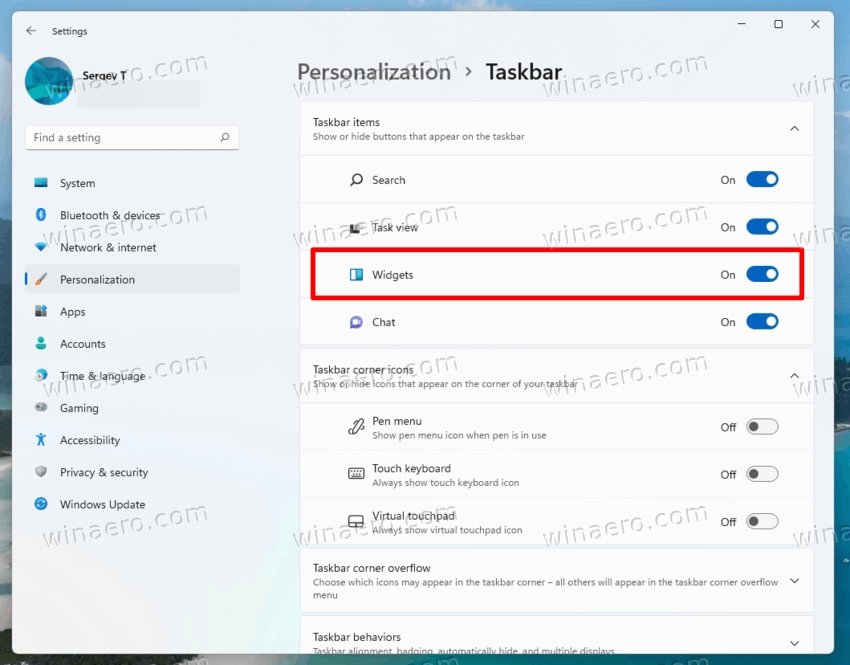This screenshot has width=850, height=665.
Task: Click the back arrow in Settings
Action: click(31, 31)
